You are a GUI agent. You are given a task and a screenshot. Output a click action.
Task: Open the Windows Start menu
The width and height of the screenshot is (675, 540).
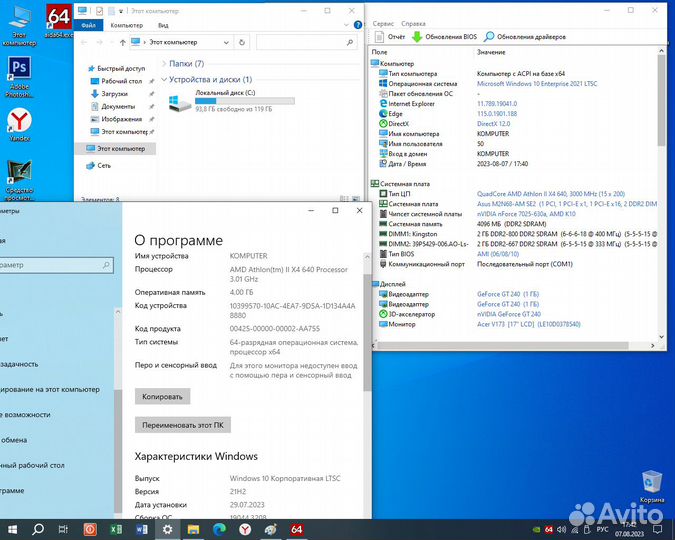(x=12, y=529)
